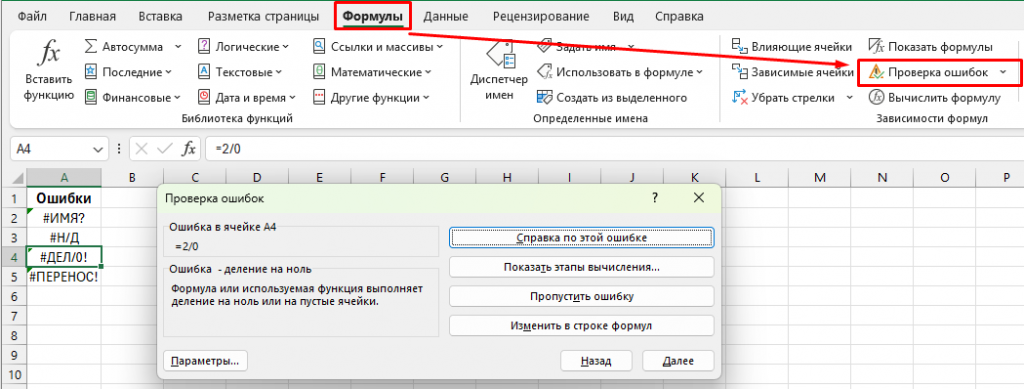Image resolution: width=1024 pixels, height=389 pixels.
Task: Click the Далее button
Action: pos(678,360)
